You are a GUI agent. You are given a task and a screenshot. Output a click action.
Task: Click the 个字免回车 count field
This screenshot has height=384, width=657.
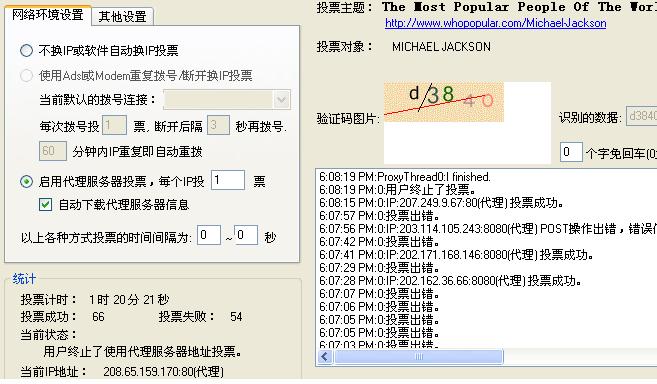(x=571, y=152)
